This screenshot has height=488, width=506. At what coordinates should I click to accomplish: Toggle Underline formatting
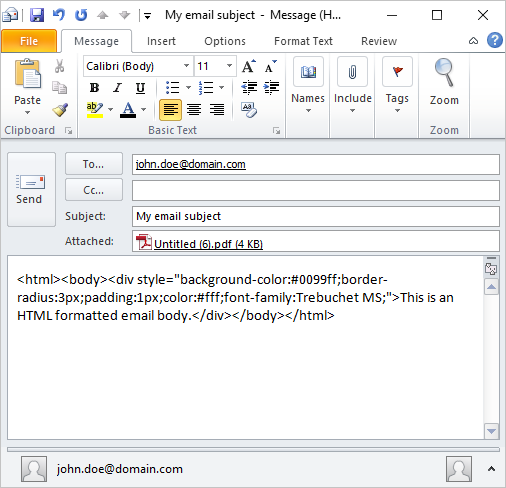[140, 88]
